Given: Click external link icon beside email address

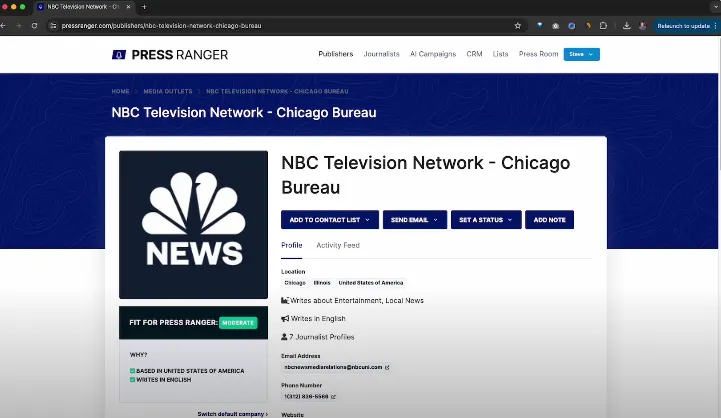Looking at the screenshot, I should pyautogui.click(x=387, y=367).
